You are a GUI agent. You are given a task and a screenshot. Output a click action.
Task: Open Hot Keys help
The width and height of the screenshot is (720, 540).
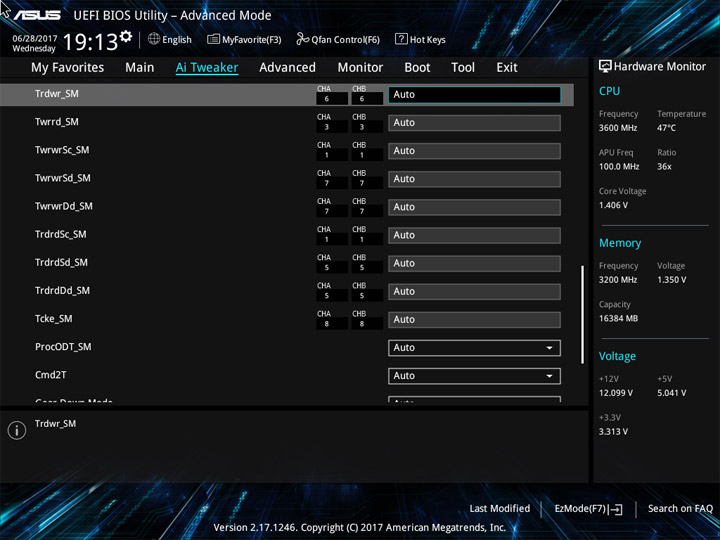(420, 39)
